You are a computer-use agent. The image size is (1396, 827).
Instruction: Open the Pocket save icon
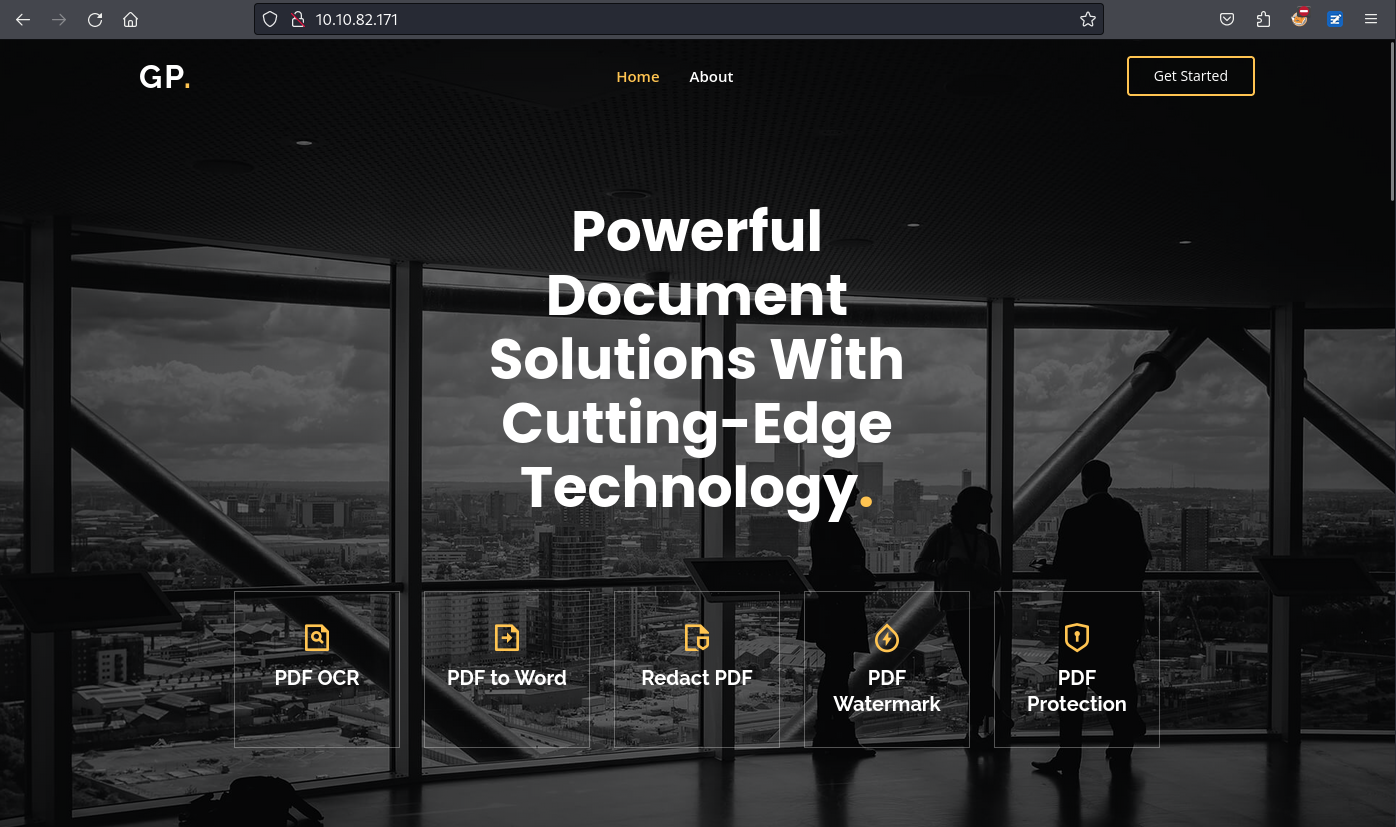click(x=1227, y=20)
